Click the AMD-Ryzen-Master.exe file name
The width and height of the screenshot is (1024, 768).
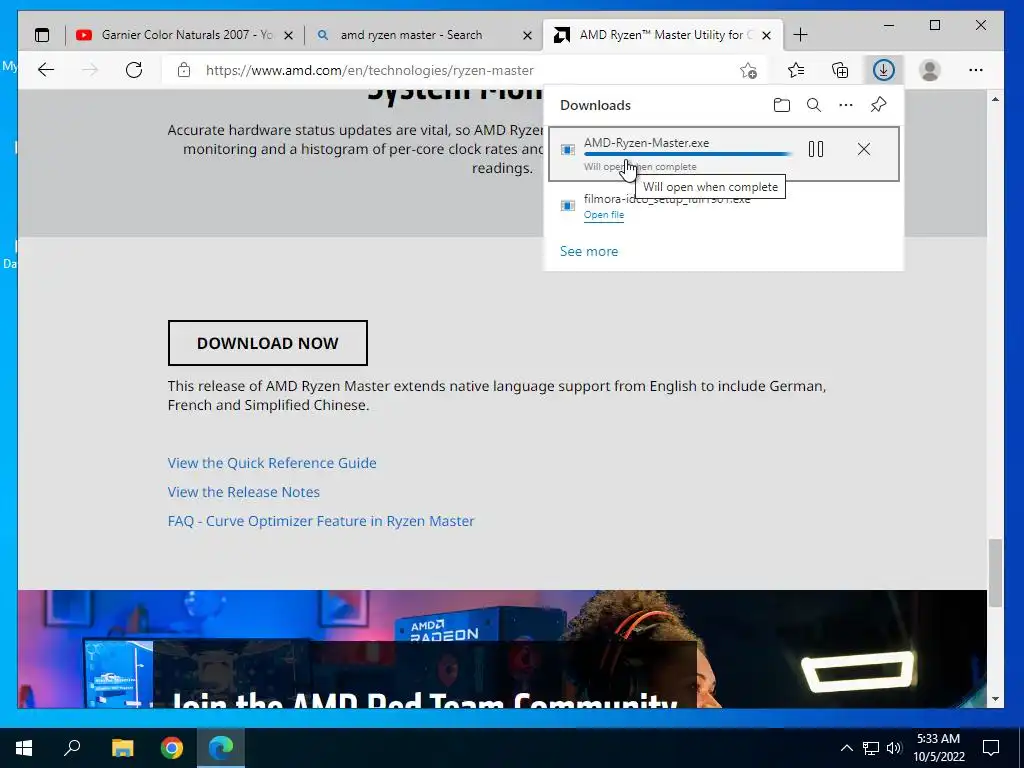[647, 143]
